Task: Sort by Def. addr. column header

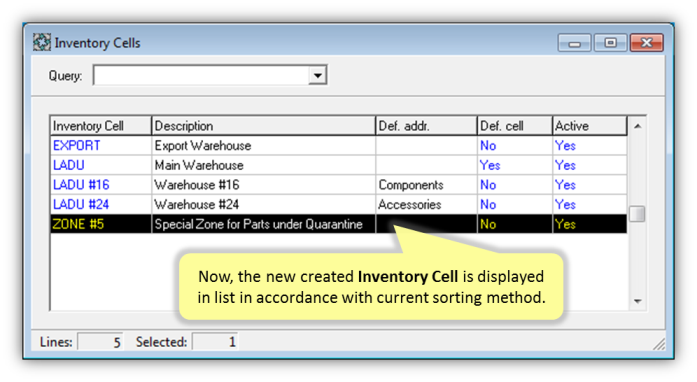Action: pos(426,126)
